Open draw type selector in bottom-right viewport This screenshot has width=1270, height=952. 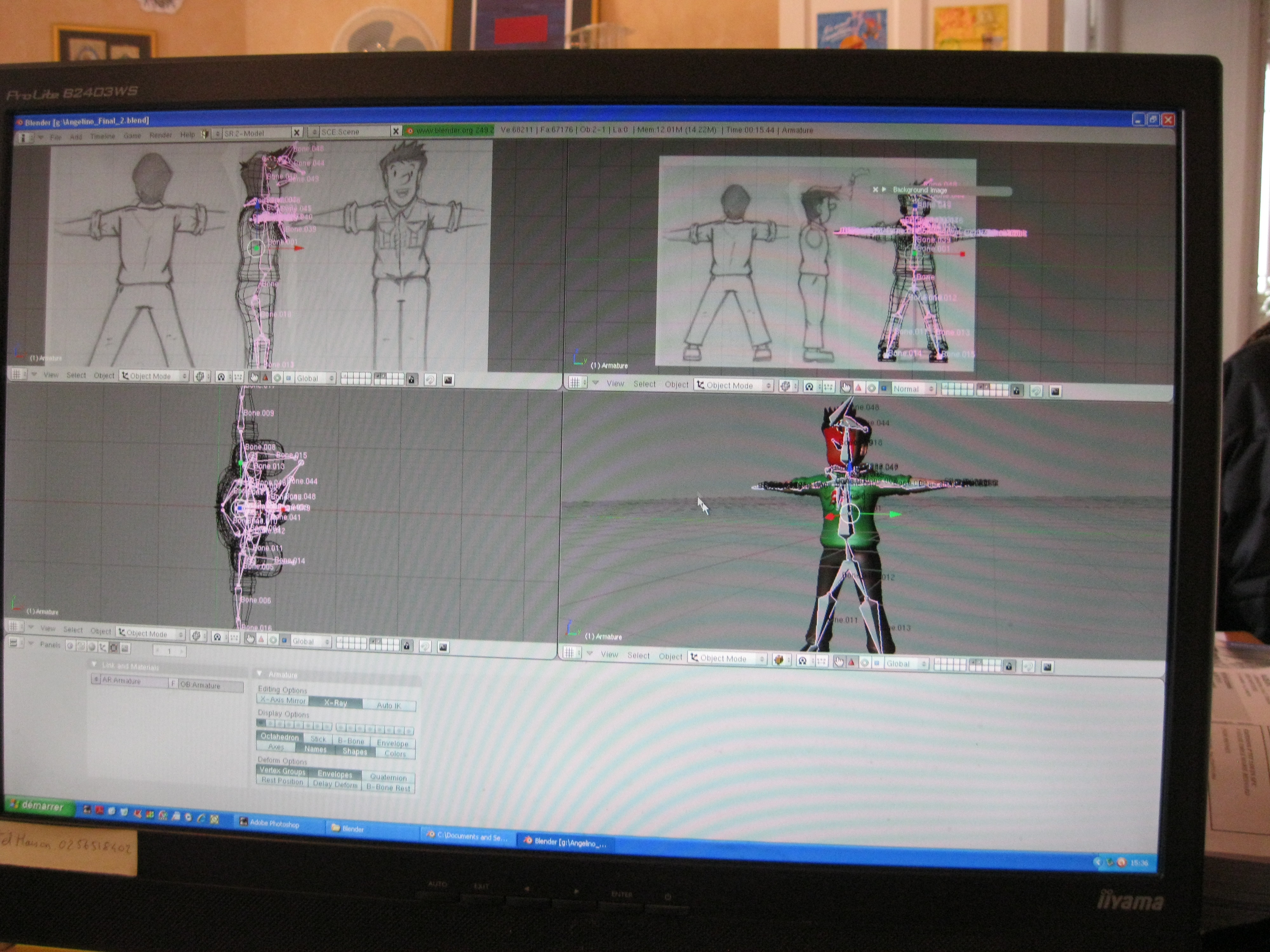coord(779,660)
